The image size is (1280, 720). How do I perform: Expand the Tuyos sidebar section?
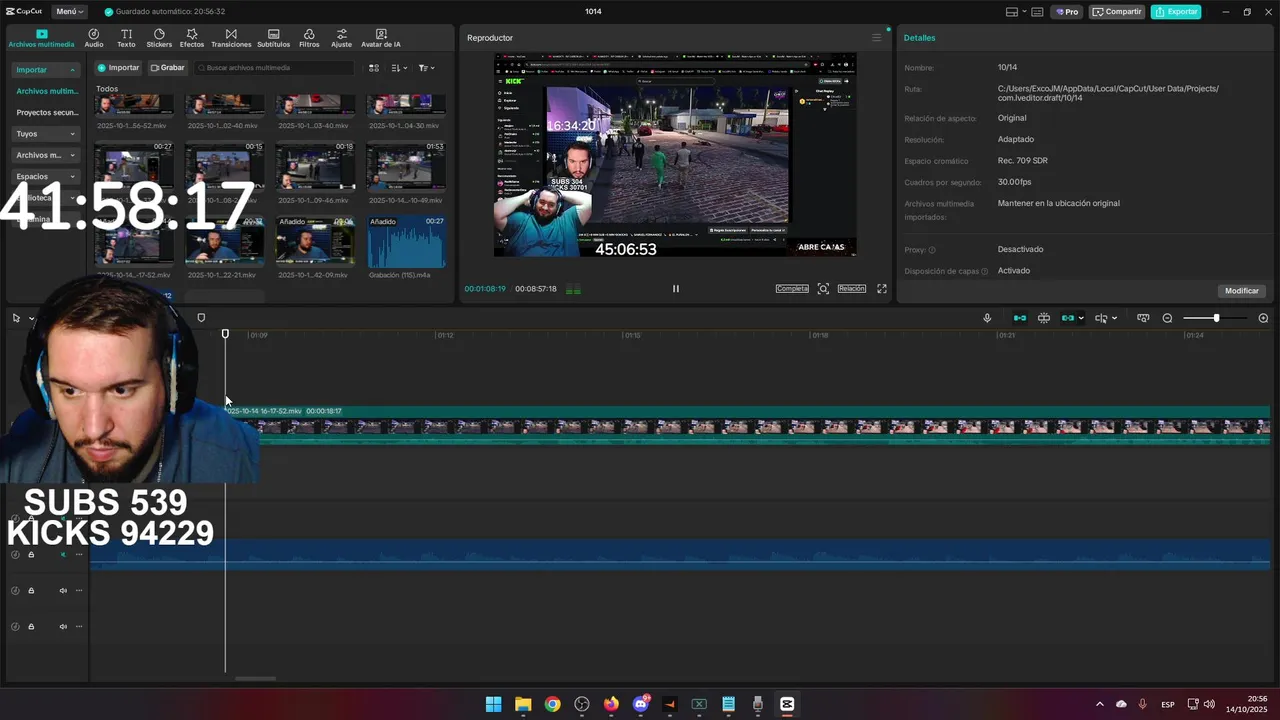46,134
